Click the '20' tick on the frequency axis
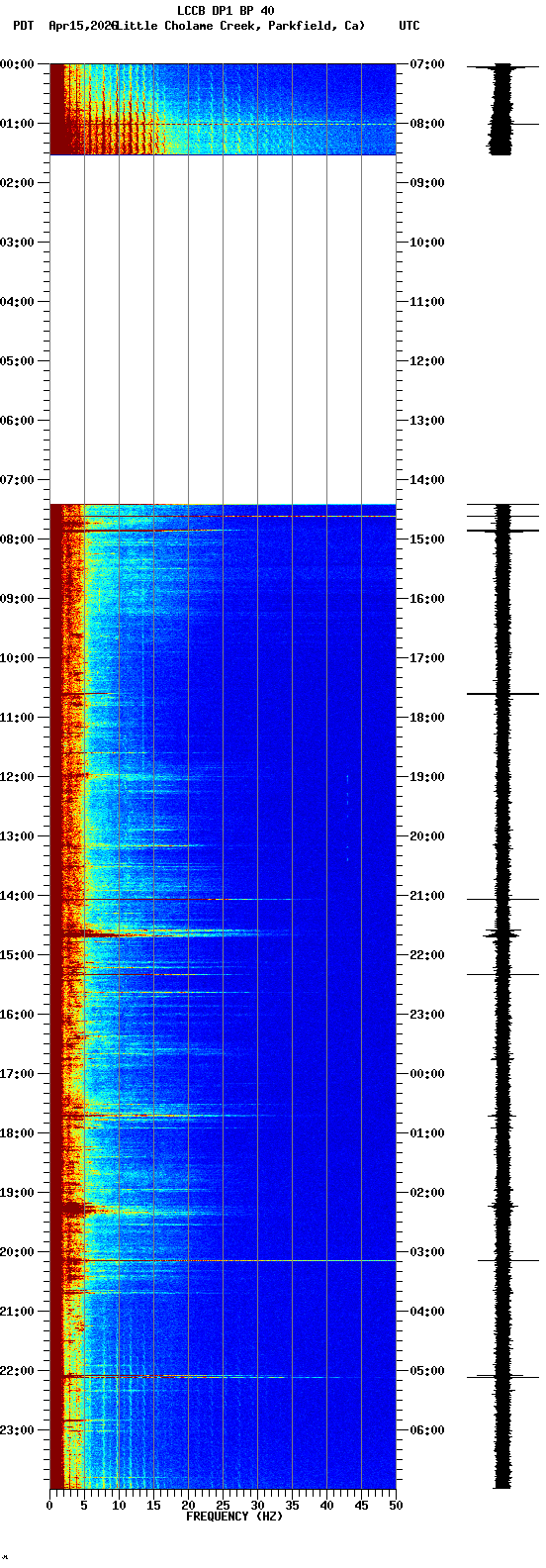The height and width of the screenshot is (1568, 546). pos(188,1506)
